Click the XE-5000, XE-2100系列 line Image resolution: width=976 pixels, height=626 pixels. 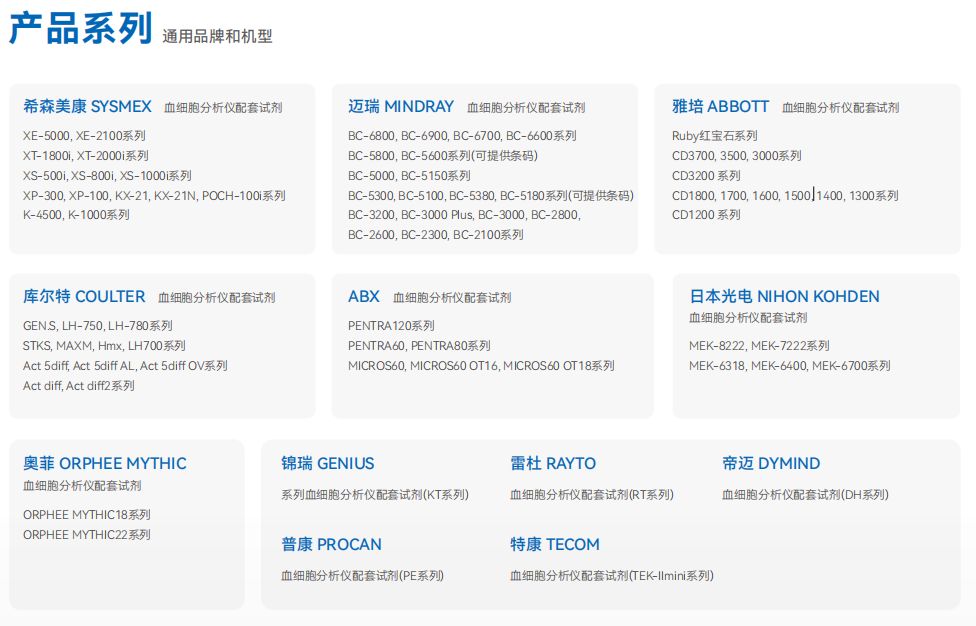click(84, 136)
